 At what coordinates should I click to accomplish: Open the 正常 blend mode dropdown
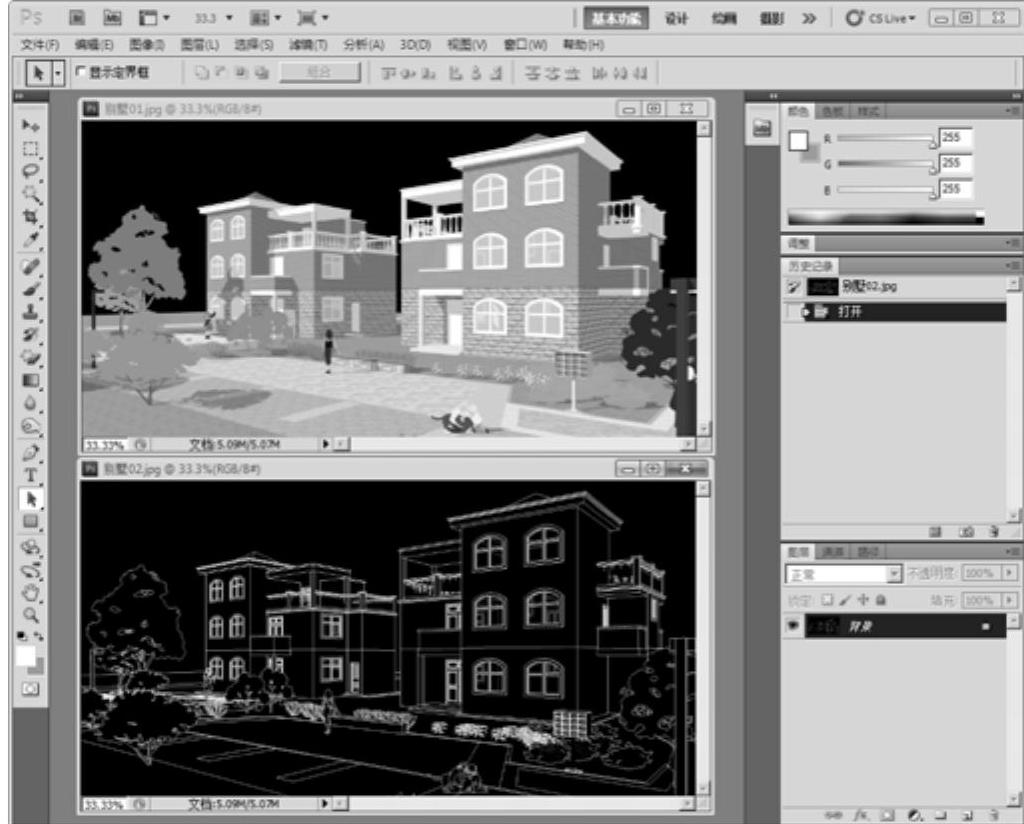pyautogui.click(x=844, y=574)
